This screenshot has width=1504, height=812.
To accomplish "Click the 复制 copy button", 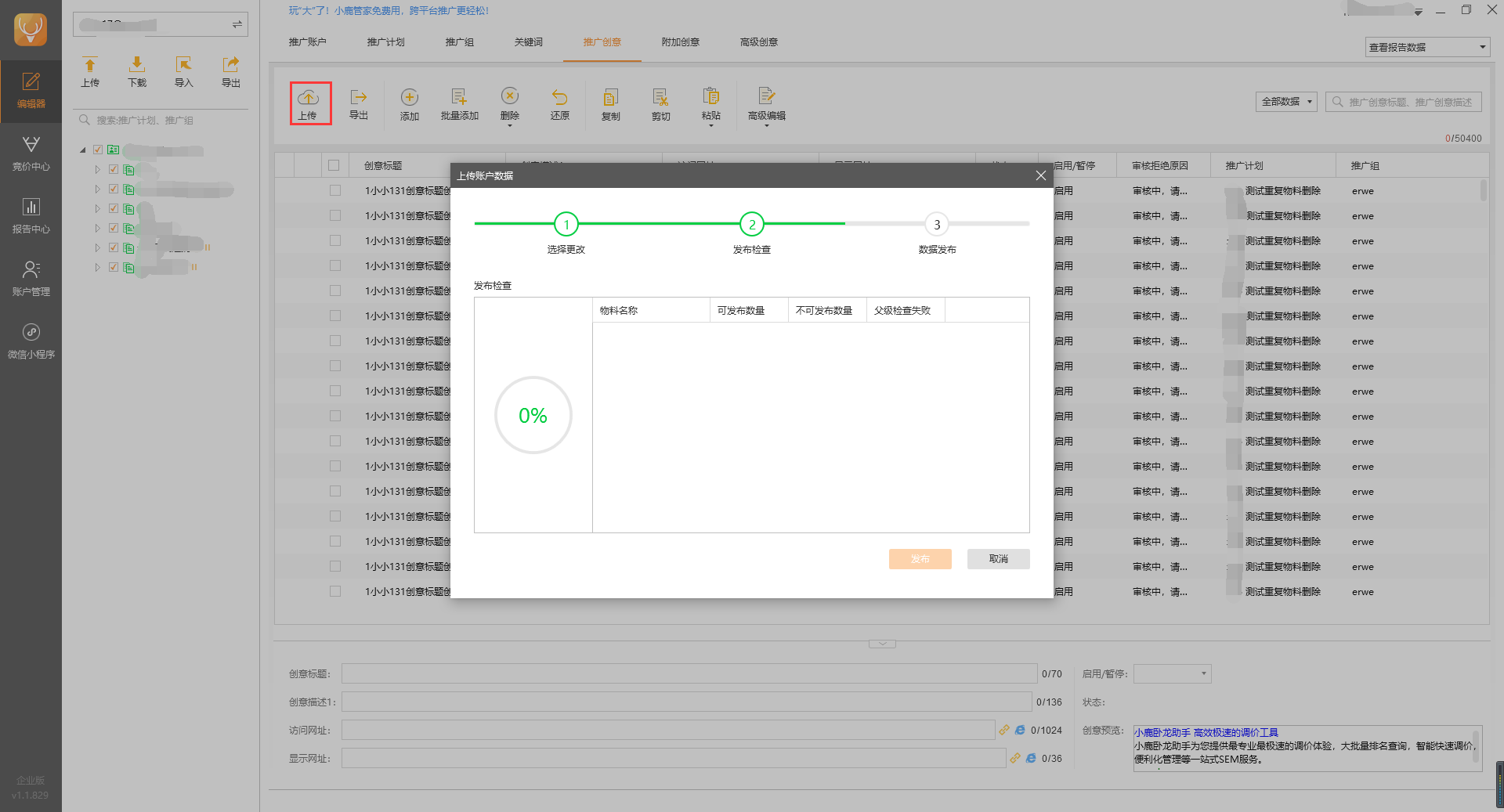I will click(x=611, y=104).
